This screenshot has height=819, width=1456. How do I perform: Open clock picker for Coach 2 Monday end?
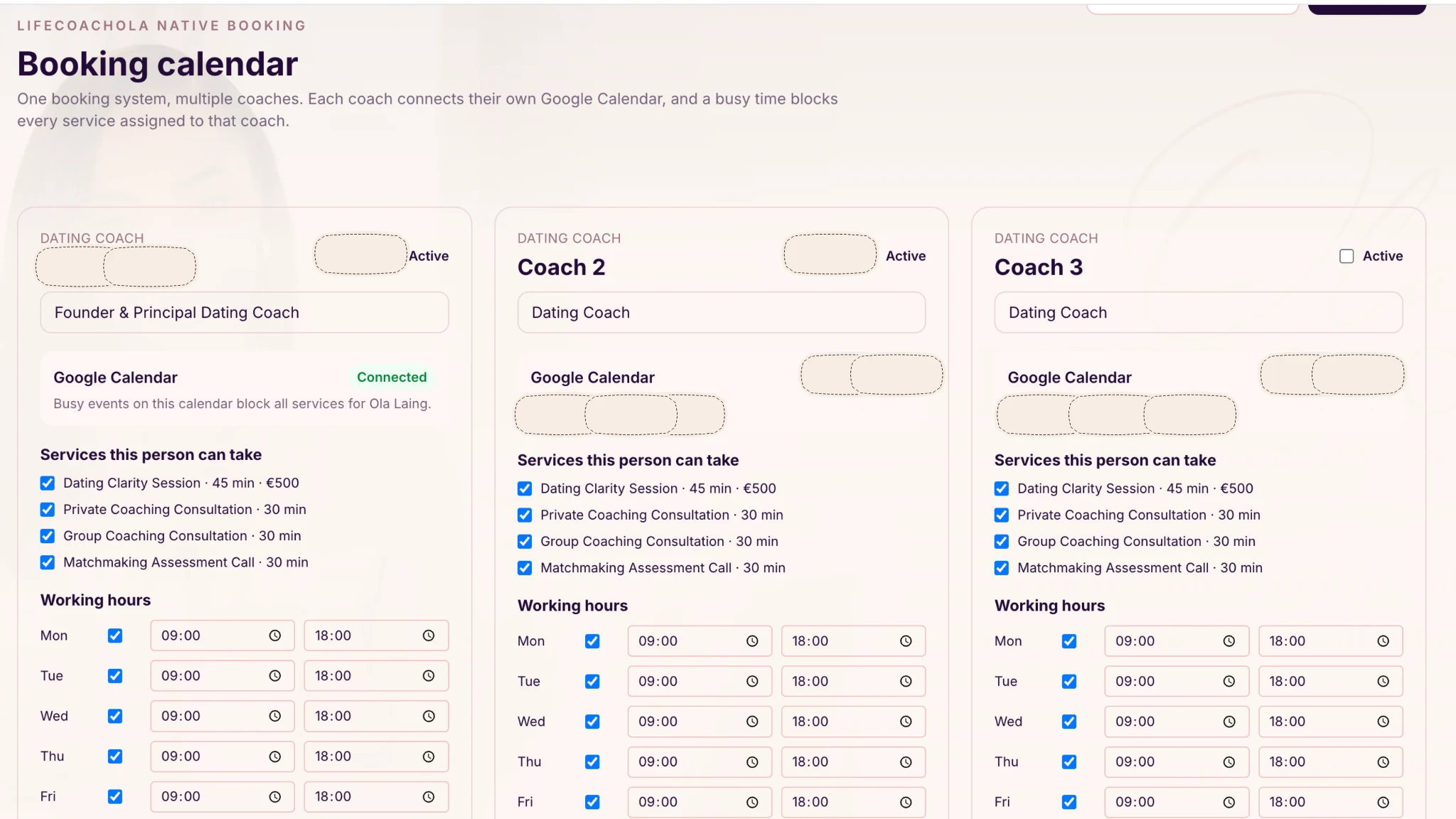click(906, 641)
